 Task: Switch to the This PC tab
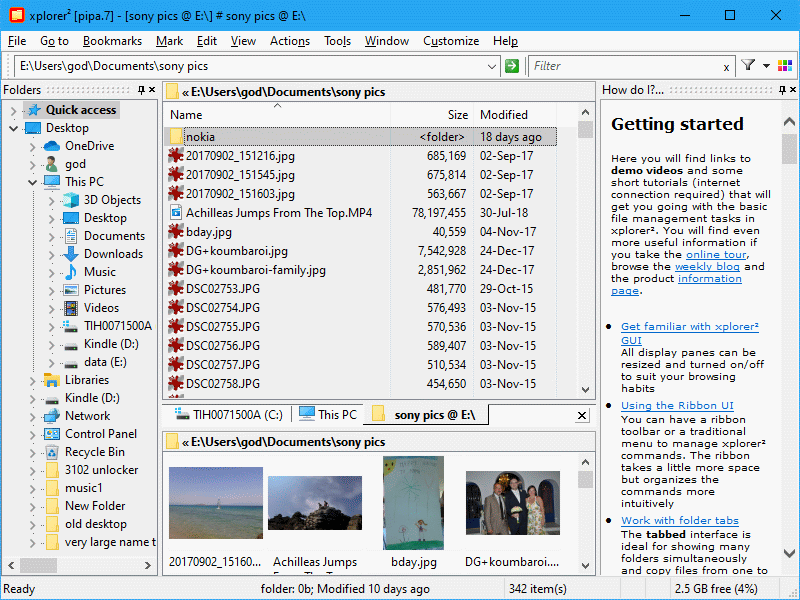click(x=328, y=415)
